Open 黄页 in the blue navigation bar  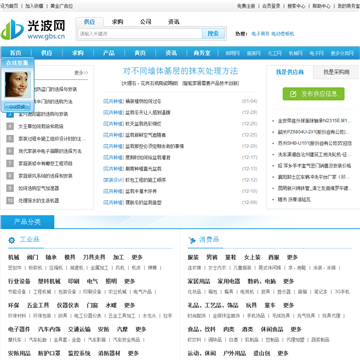[x=140, y=53]
